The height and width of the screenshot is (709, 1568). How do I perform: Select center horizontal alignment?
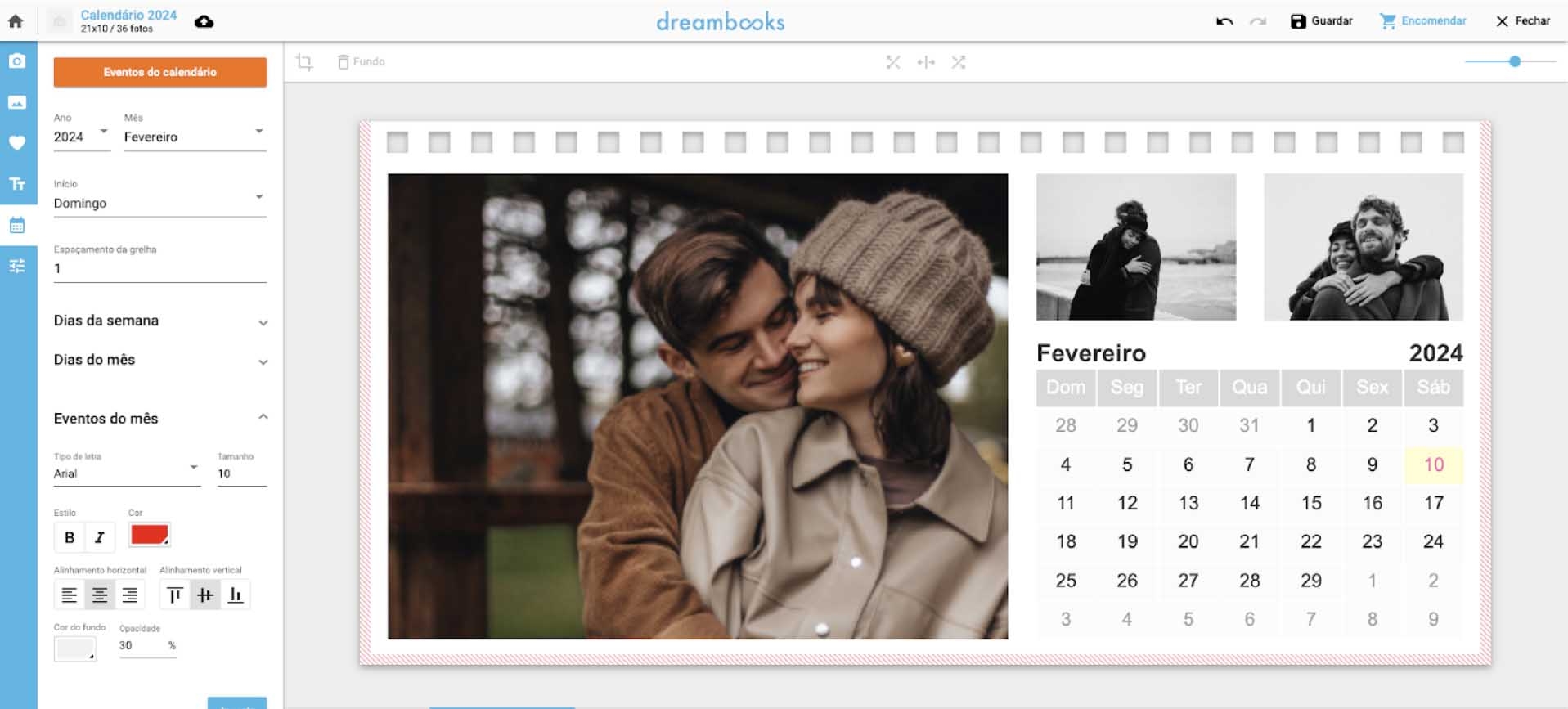click(x=100, y=595)
